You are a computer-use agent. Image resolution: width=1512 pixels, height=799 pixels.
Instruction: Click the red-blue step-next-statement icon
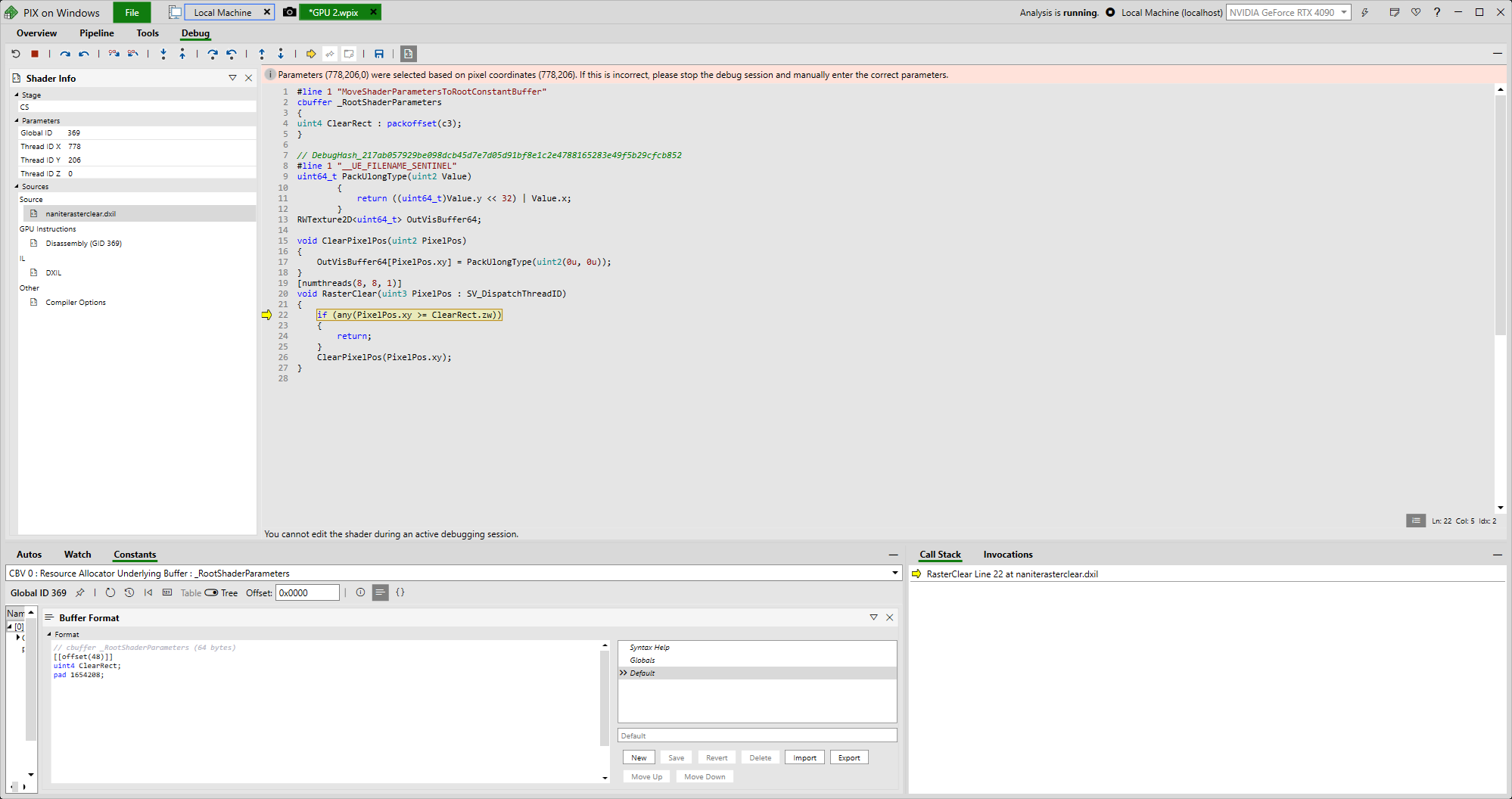point(114,54)
